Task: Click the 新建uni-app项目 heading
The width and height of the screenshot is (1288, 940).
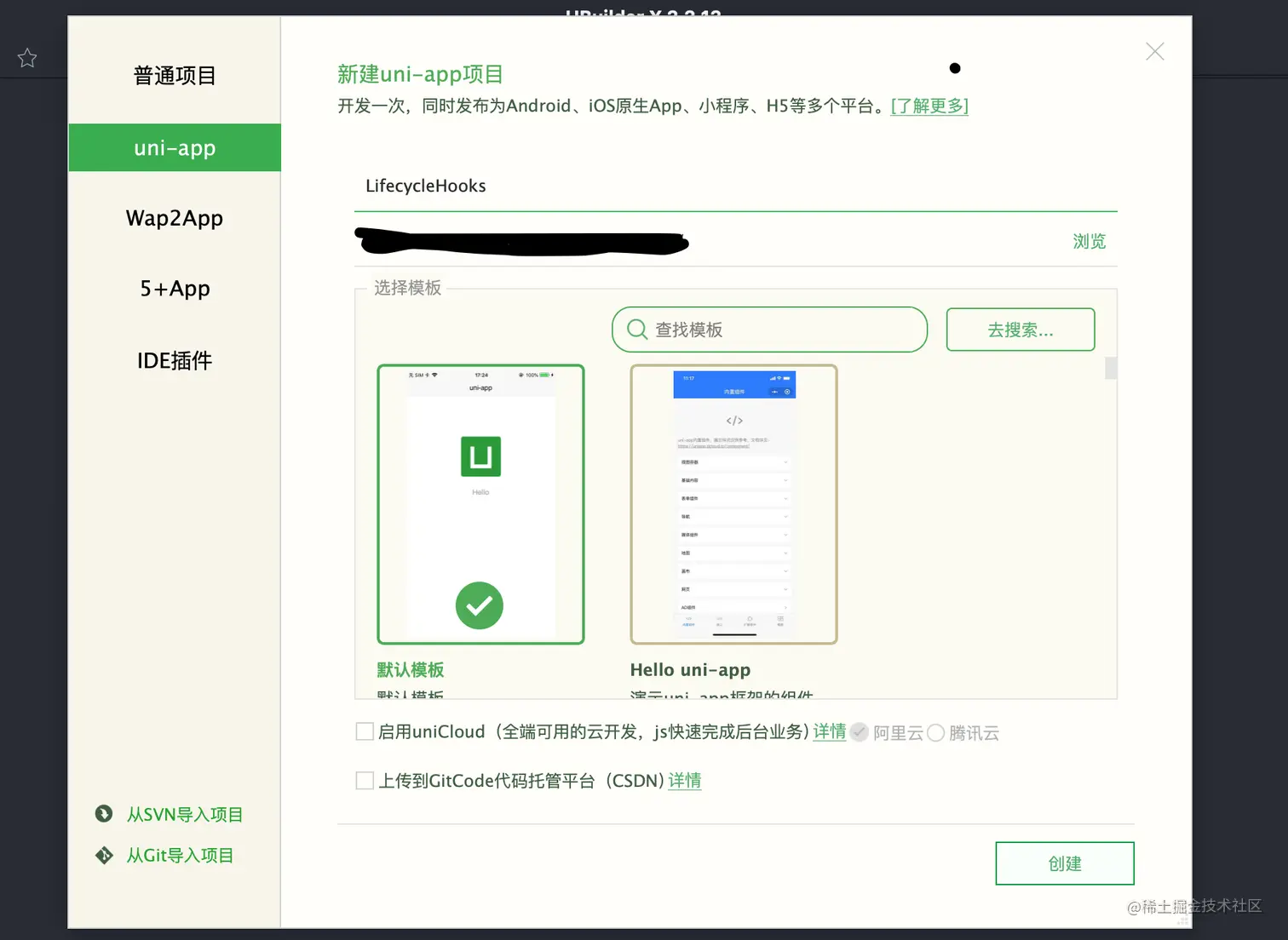Action: (x=420, y=74)
